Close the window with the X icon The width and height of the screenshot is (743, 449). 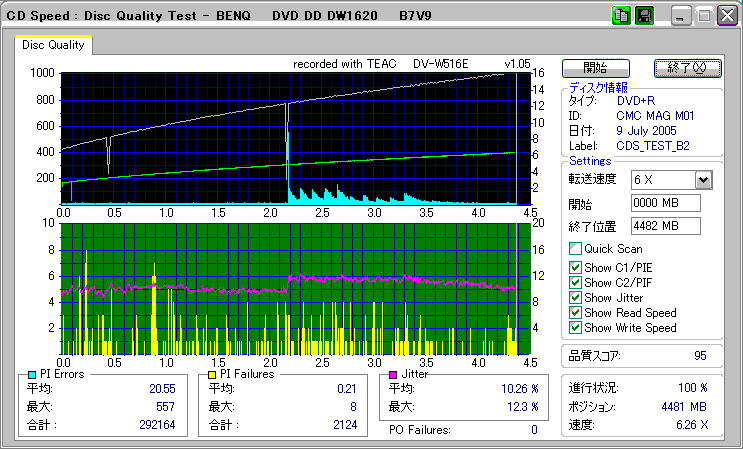tap(726, 16)
